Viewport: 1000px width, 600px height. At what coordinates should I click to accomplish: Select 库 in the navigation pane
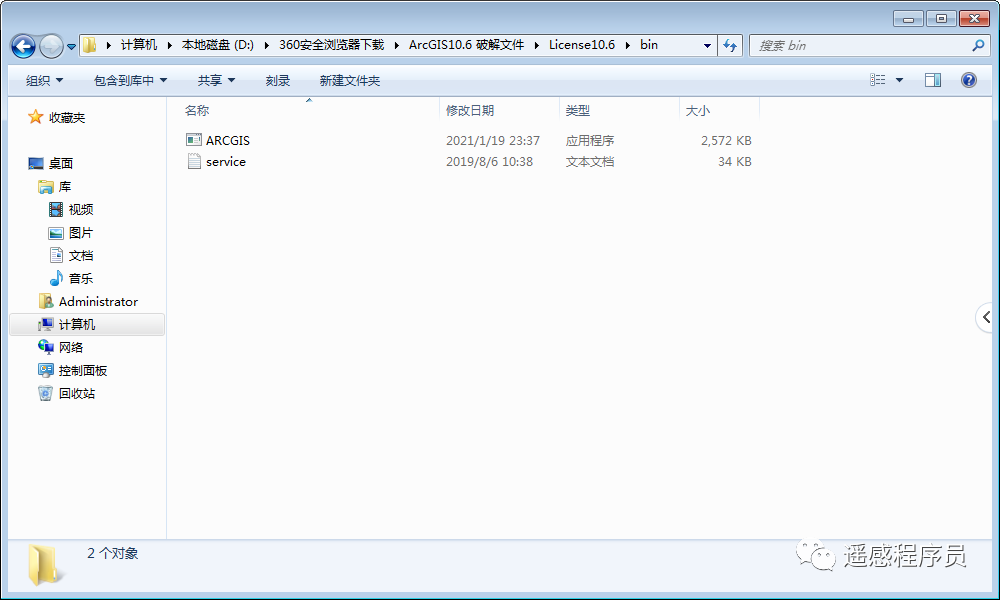pos(64,186)
